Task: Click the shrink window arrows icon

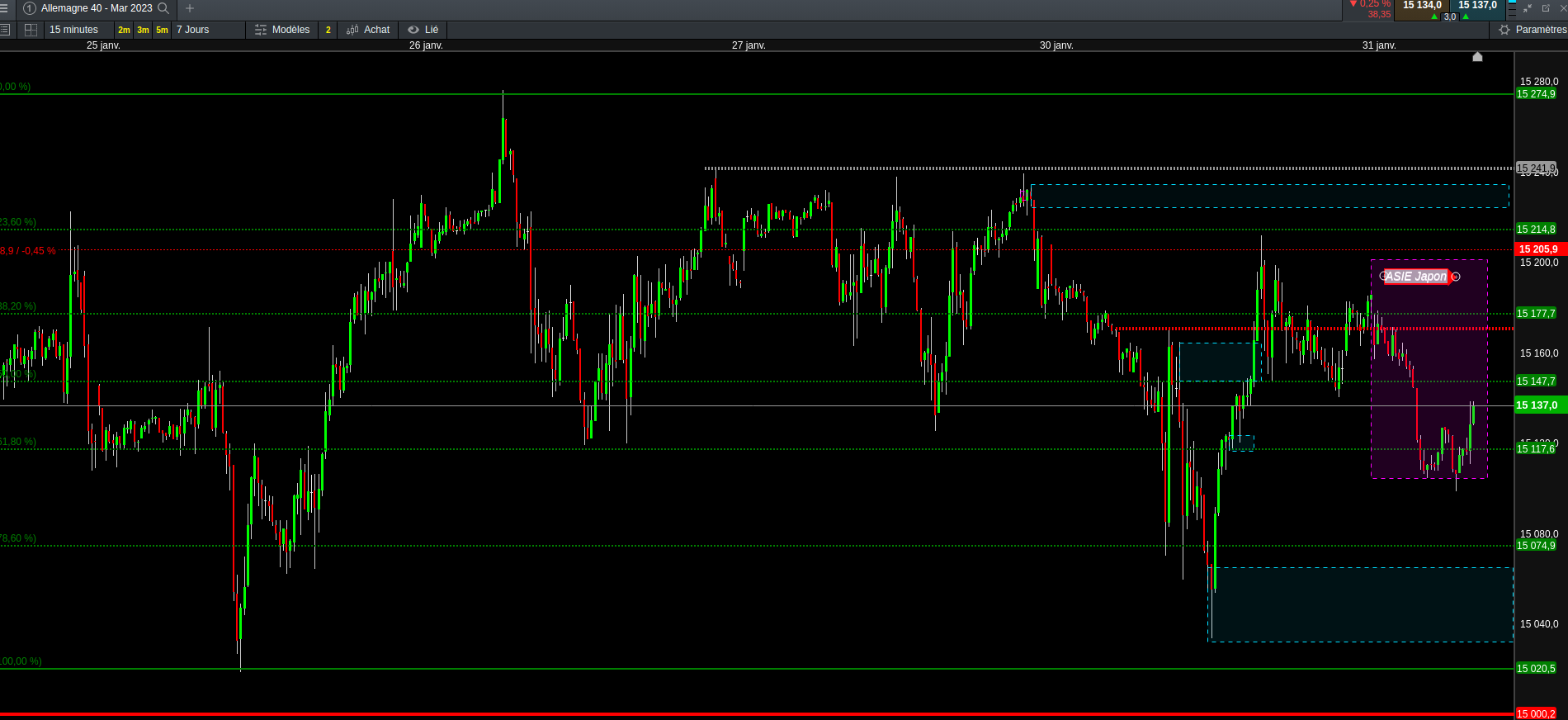Action: [x=1528, y=8]
